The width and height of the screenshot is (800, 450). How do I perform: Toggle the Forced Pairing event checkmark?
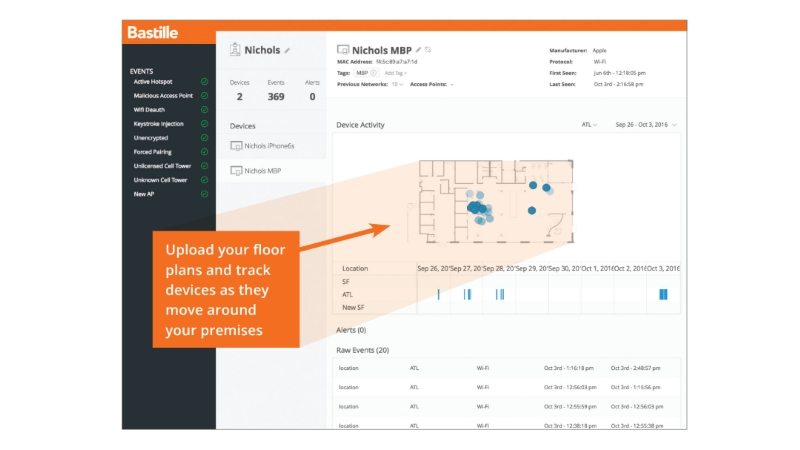coord(204,152)
